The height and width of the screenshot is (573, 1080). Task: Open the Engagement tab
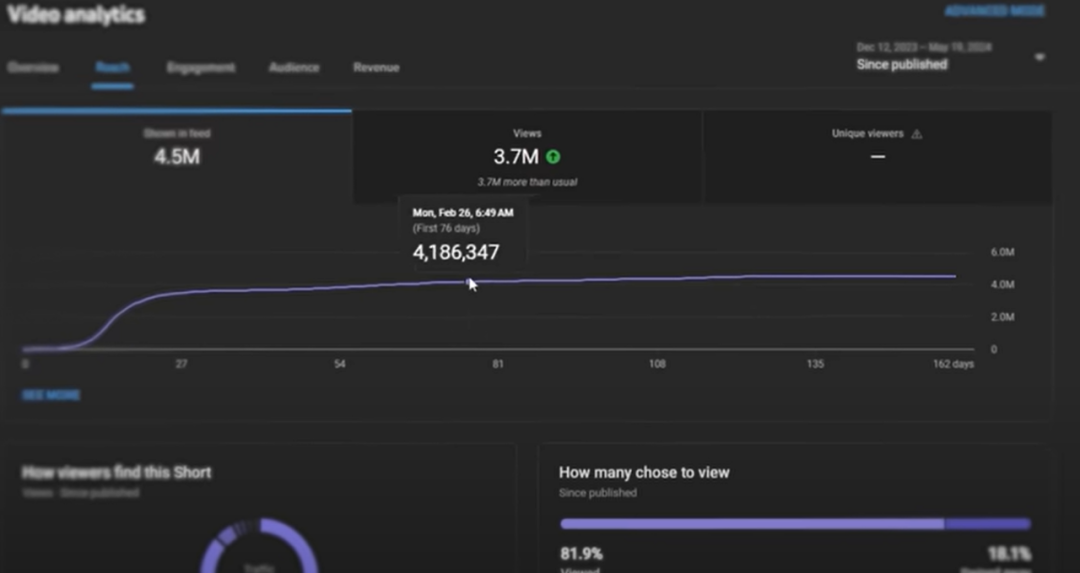coord(201,68)
